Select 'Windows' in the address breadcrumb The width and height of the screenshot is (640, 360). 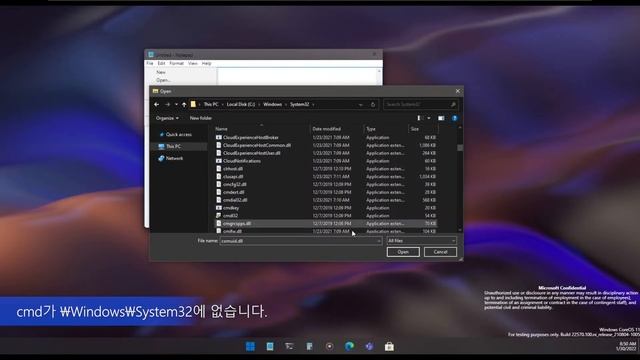coord(272,104)
